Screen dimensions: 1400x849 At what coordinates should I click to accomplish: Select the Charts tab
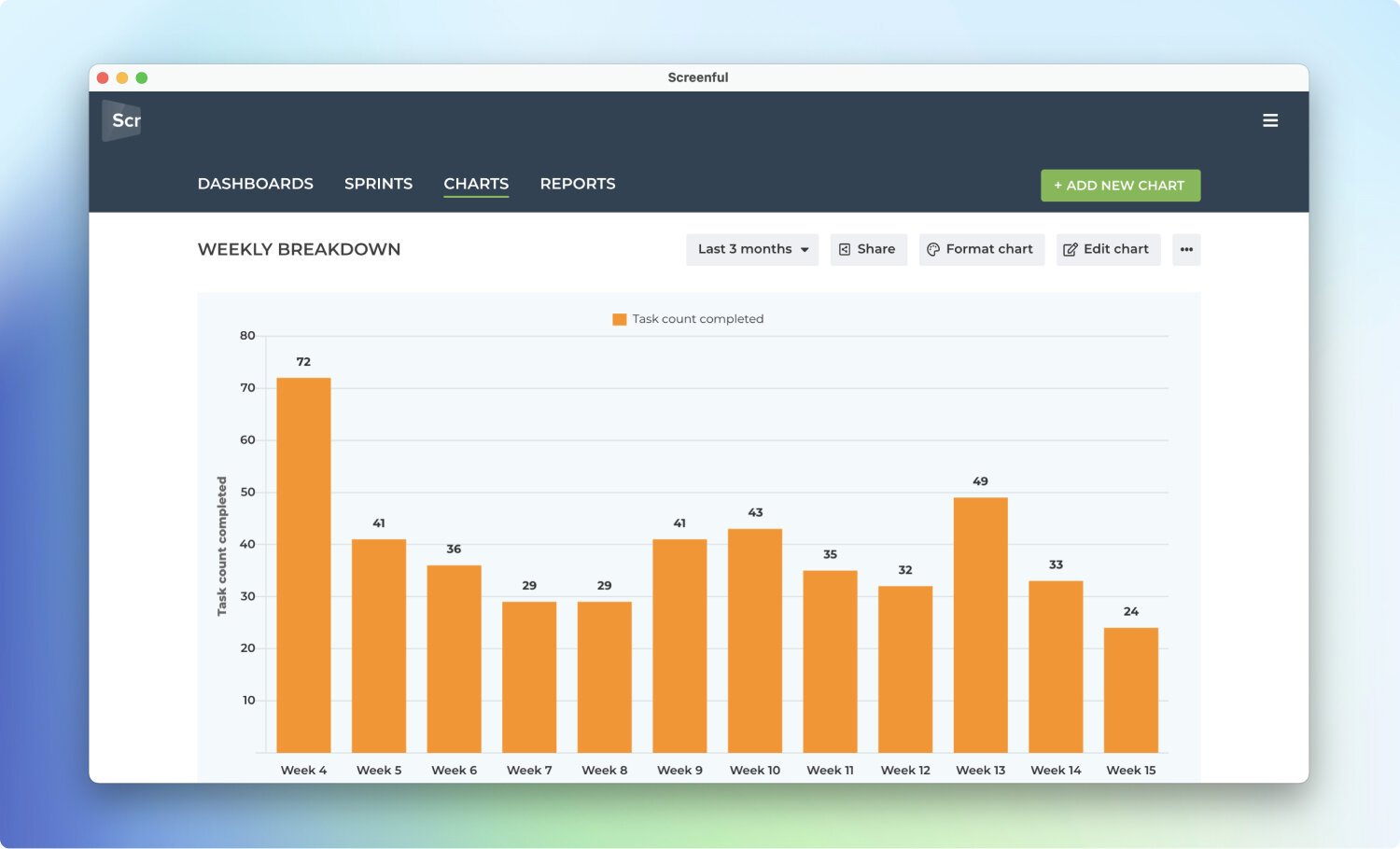(x=476, y=184)
